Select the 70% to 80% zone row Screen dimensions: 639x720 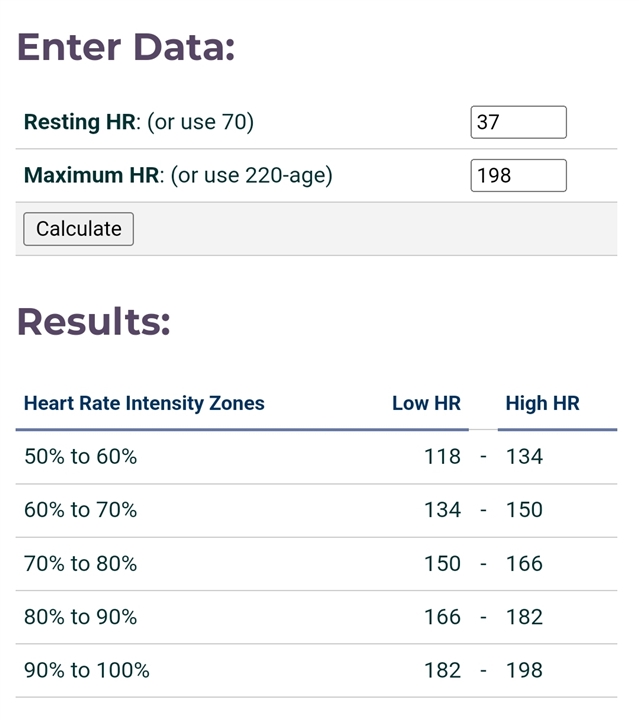pyautogui.click(x=316, y=564)
